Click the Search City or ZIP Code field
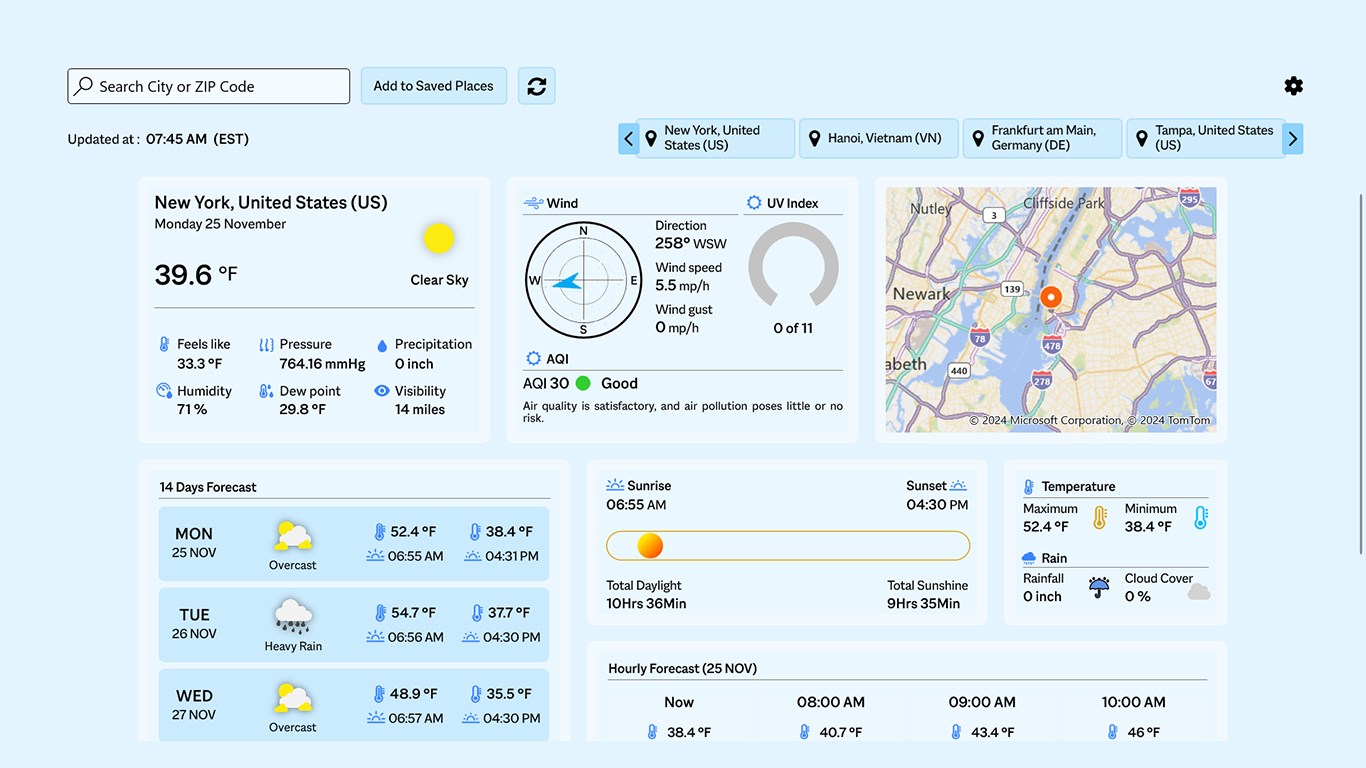The height and width of the screenshot is (768, 1366). (208, 86)
